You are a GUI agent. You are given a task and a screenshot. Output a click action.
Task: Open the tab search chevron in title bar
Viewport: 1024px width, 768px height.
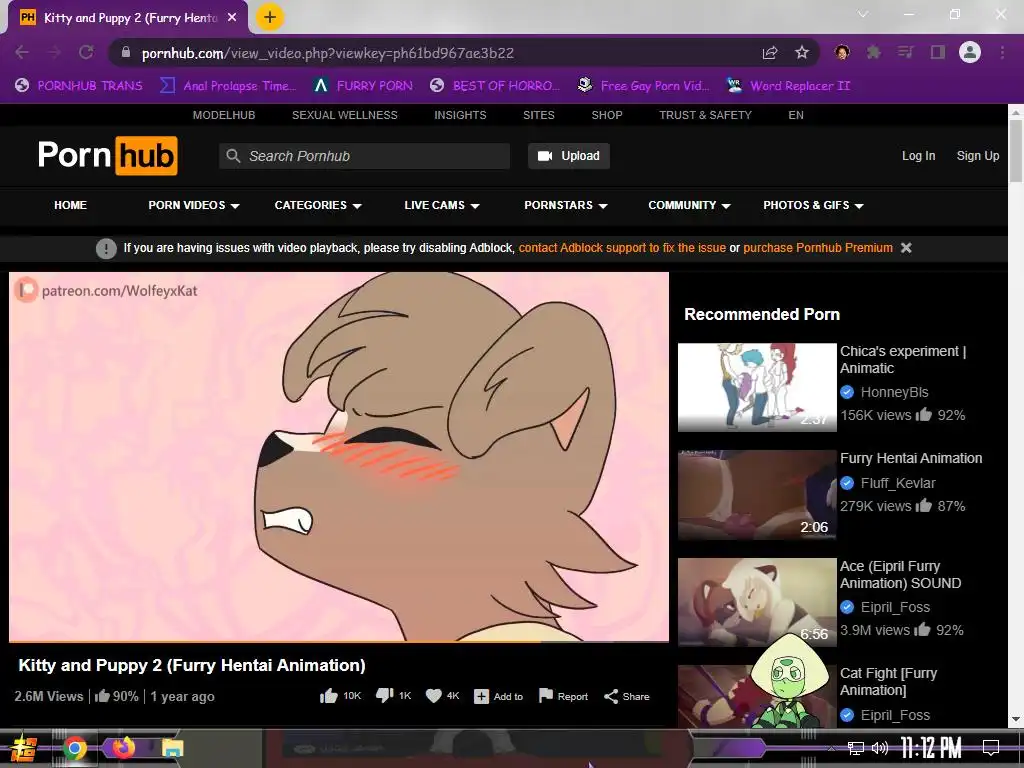pos(863,14)
